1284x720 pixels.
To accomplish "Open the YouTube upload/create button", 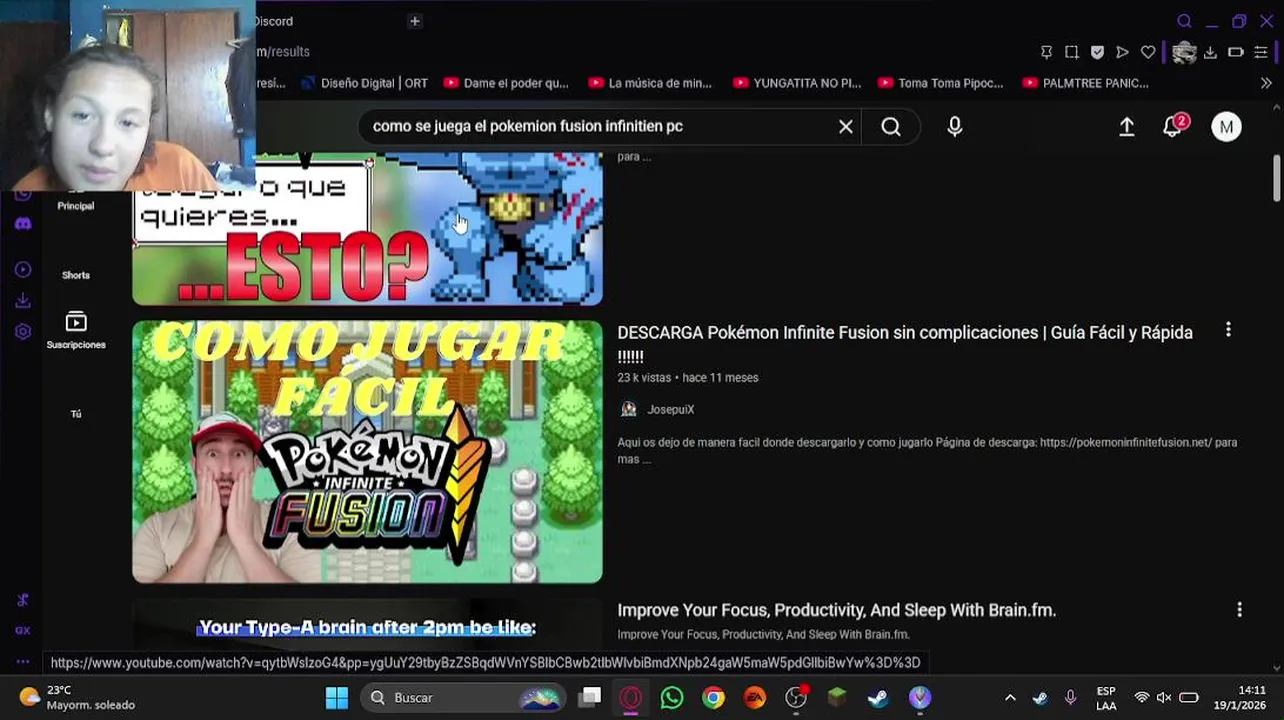I will click(x=1126, y=126).
